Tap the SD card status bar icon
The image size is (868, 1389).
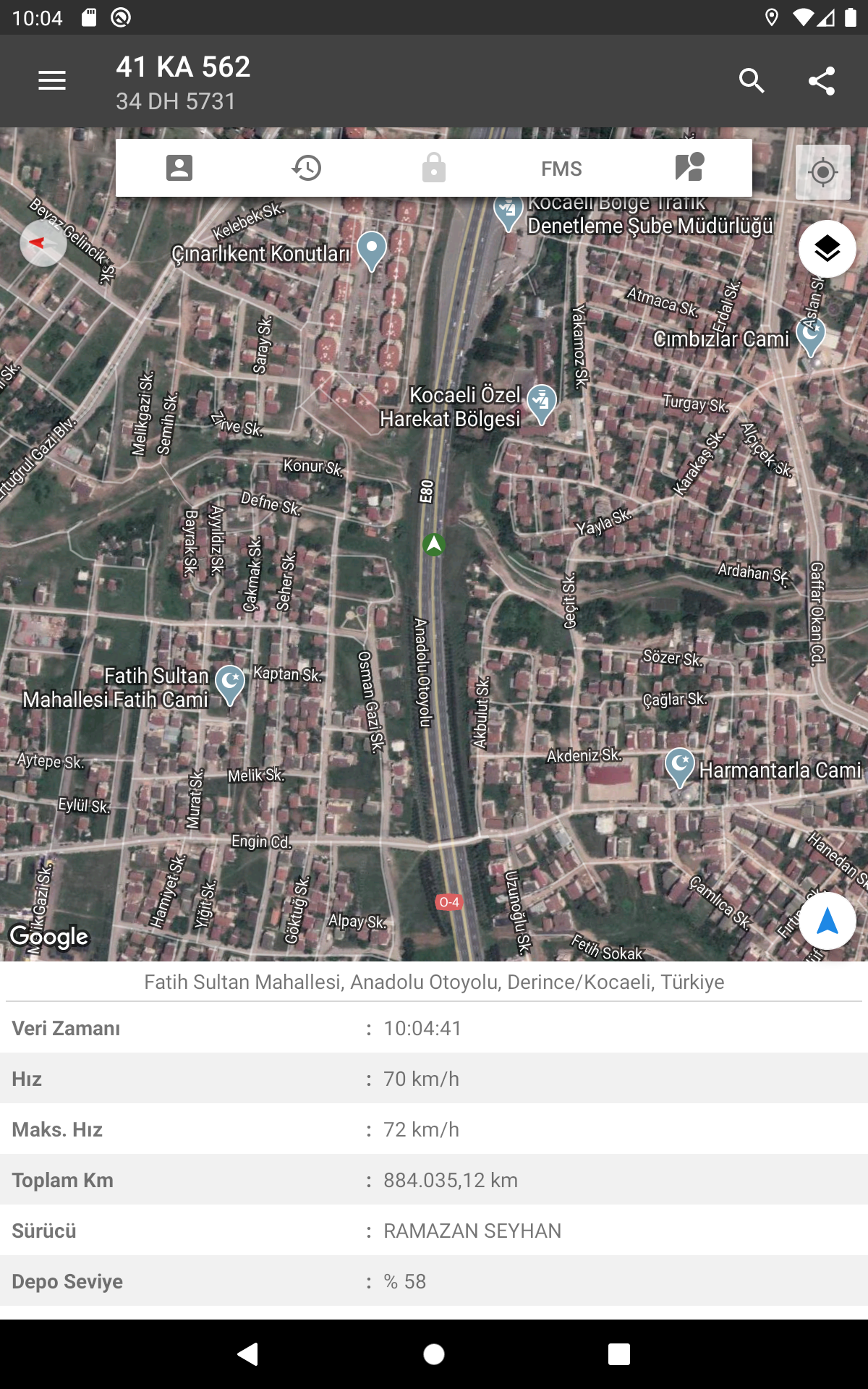tap(89, 17)
